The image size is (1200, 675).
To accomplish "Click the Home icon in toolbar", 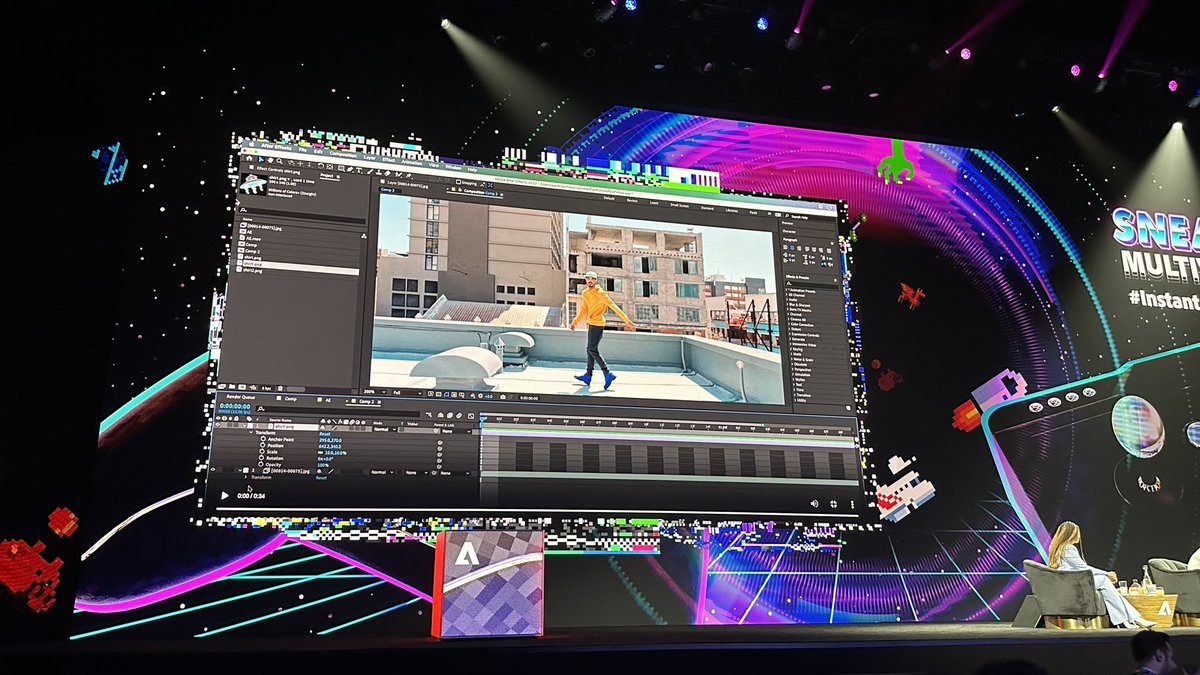I will [249, 158].
